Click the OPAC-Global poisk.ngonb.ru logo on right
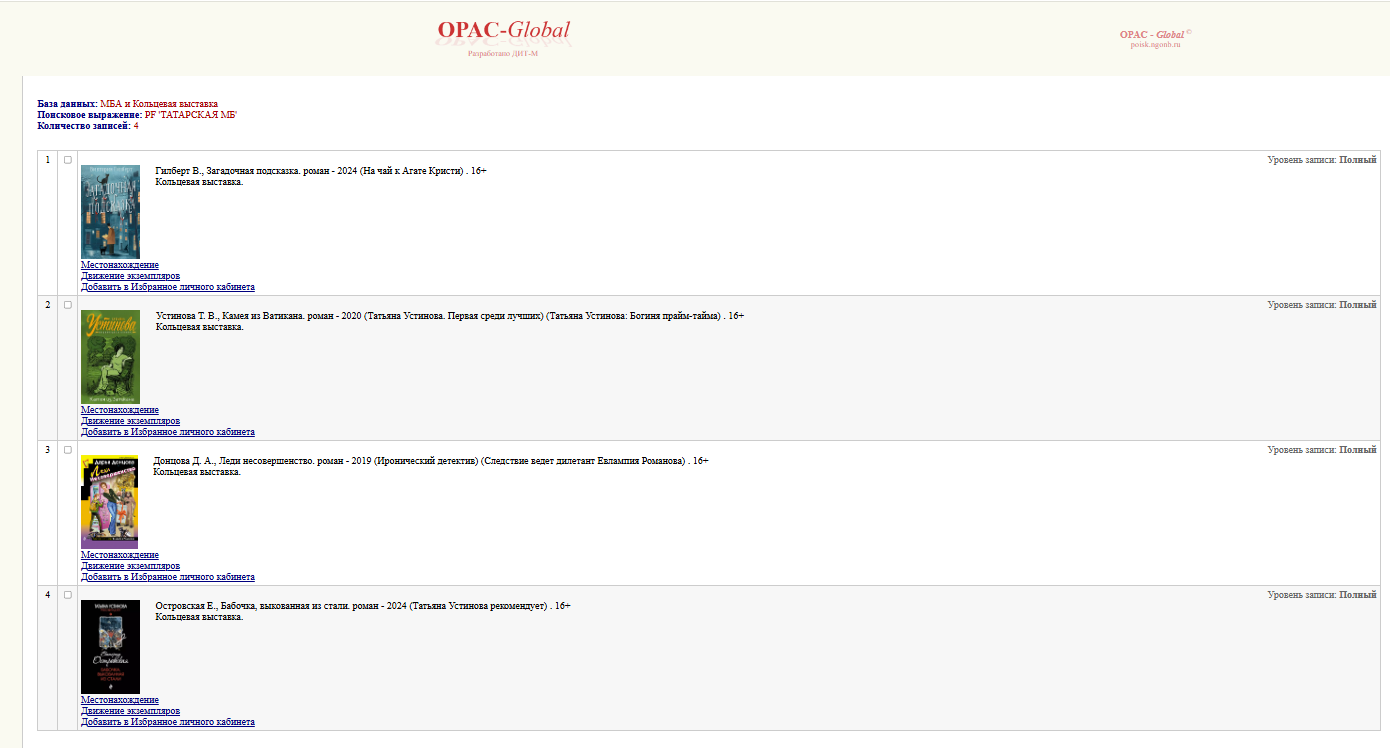 (x=1155, y=38)
